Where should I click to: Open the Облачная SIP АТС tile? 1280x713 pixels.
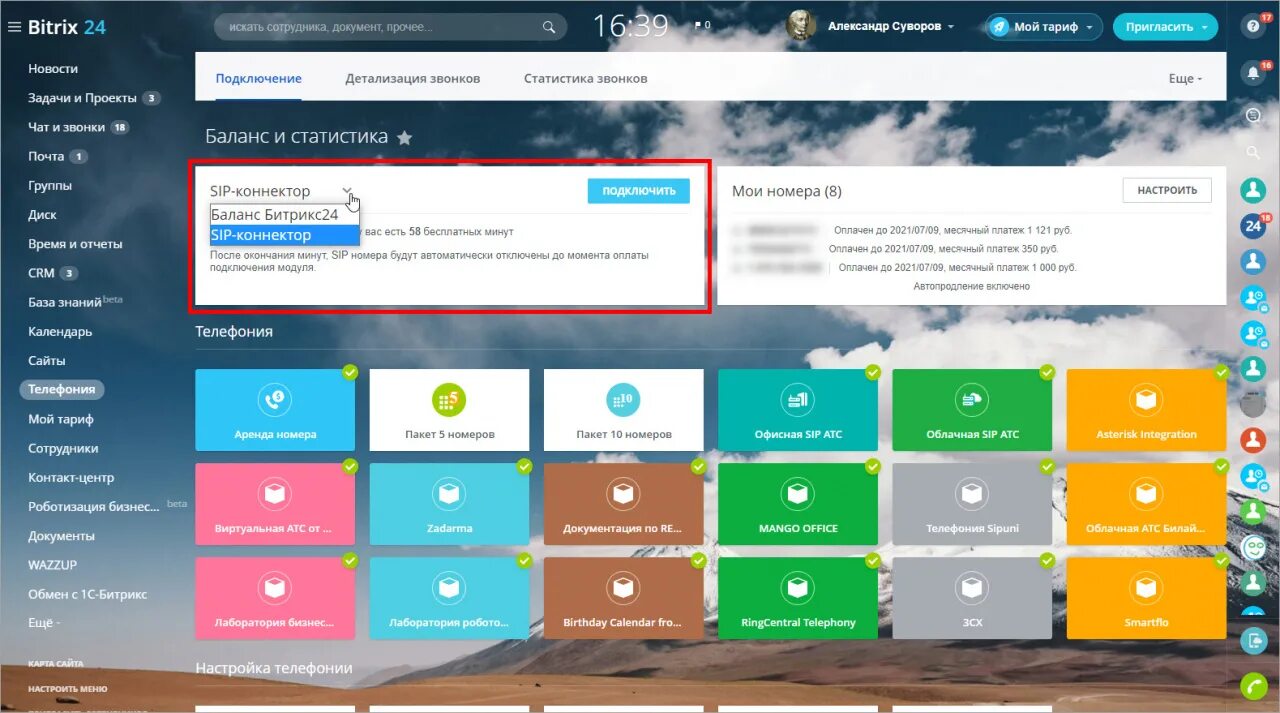972,410
